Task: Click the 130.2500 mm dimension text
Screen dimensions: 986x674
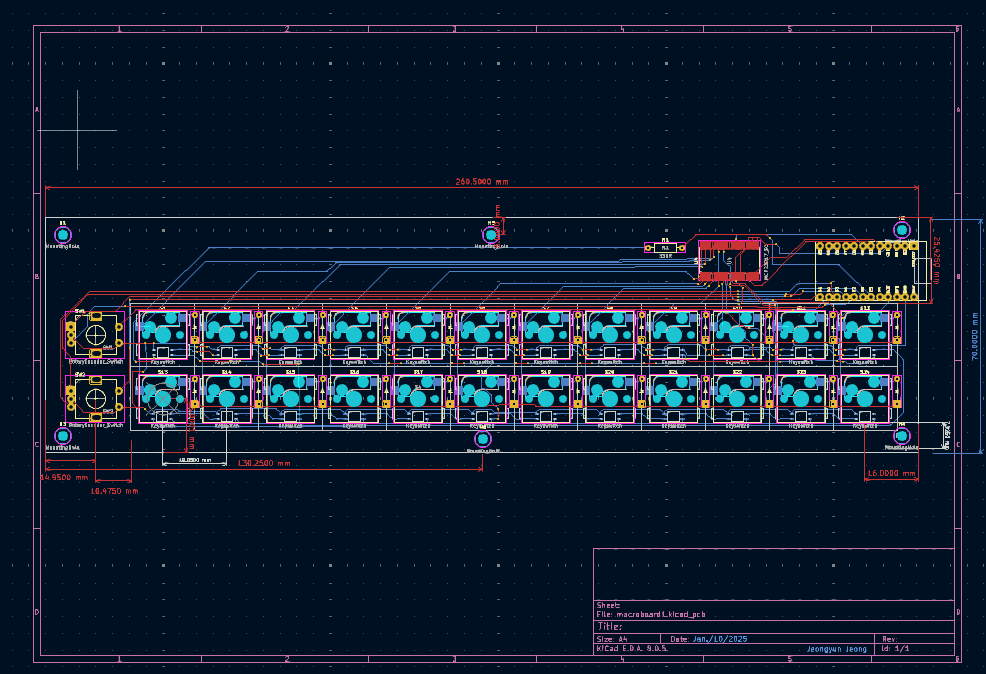Action: point(263,463)
